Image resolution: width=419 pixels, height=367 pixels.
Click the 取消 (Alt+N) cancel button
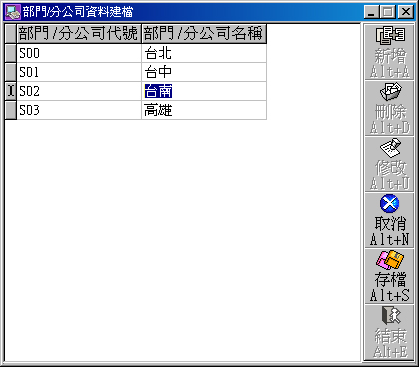point(389,220)
